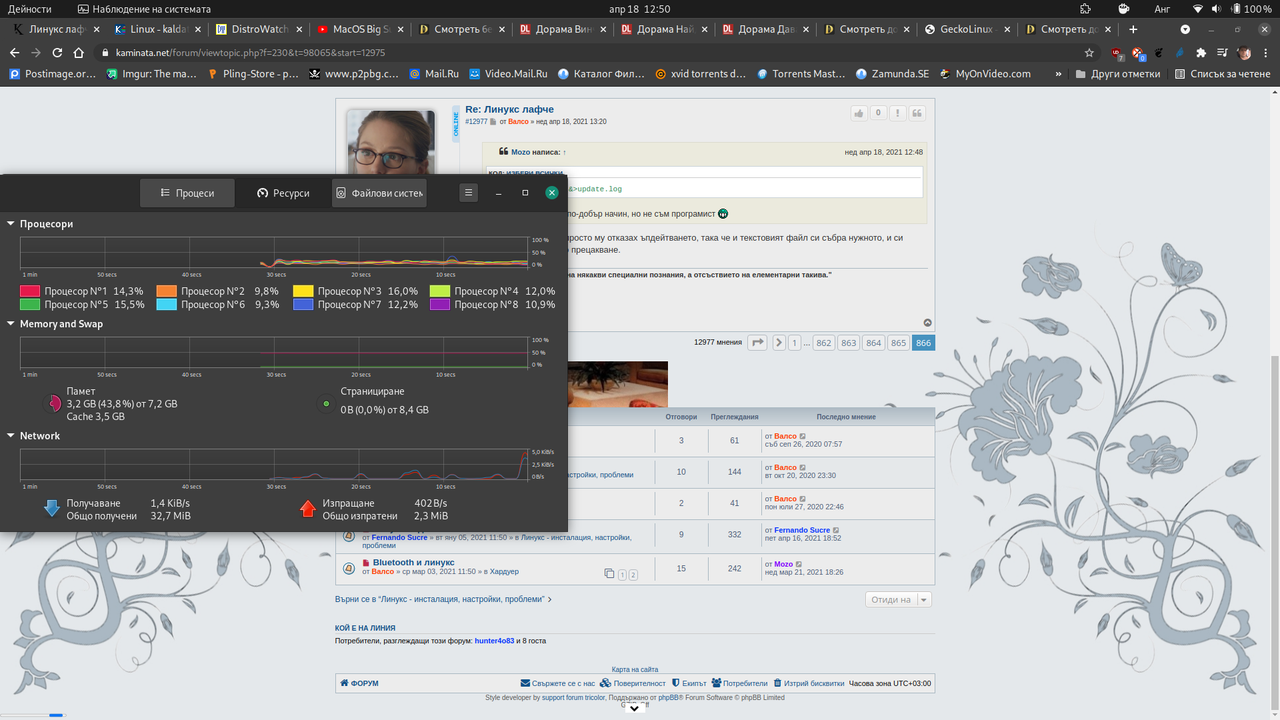The width and height of the screenshot is (1280, 720).
Task: Reload the page in the browser
Action: point(57,52)
